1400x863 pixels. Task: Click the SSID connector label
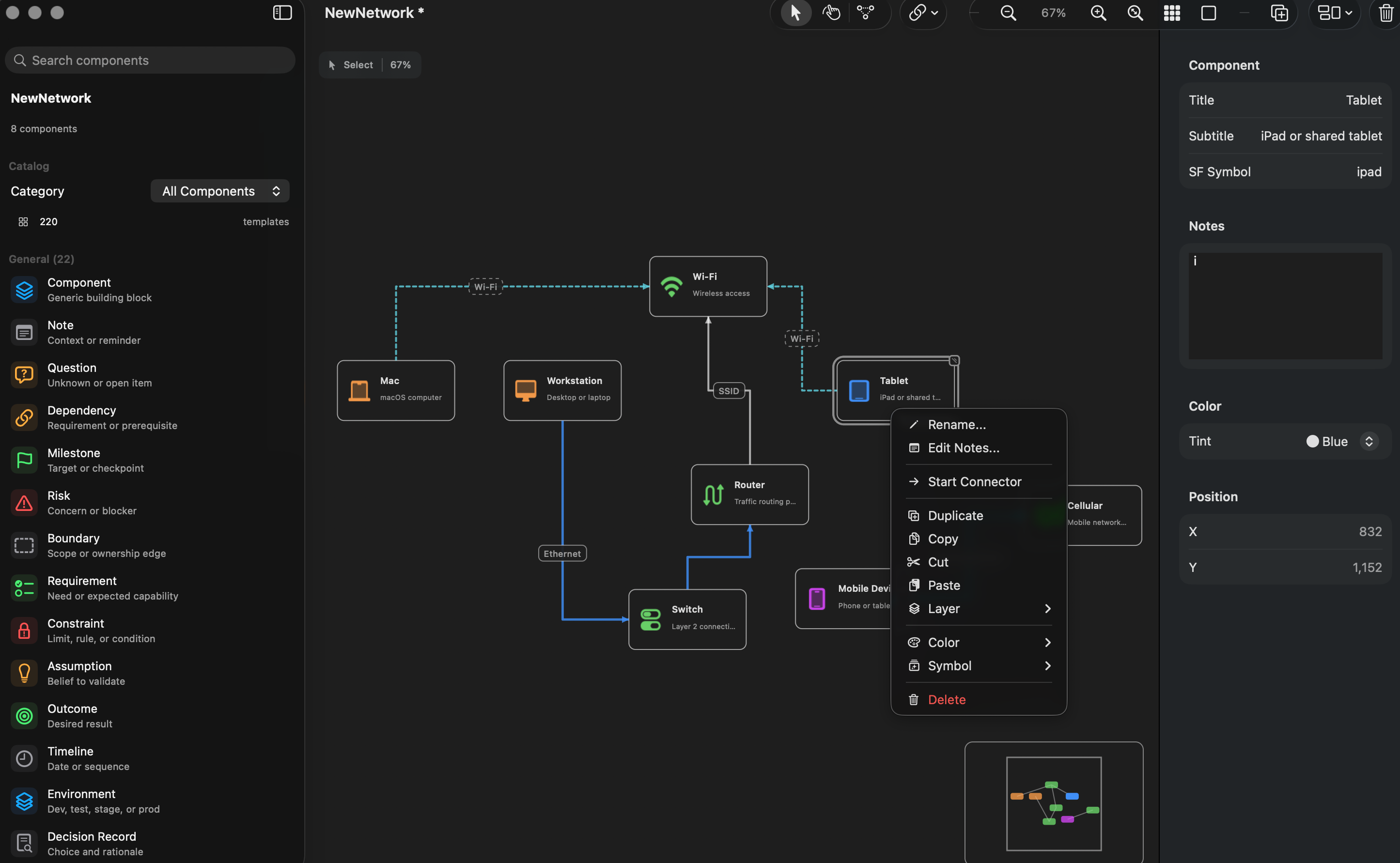729,391
